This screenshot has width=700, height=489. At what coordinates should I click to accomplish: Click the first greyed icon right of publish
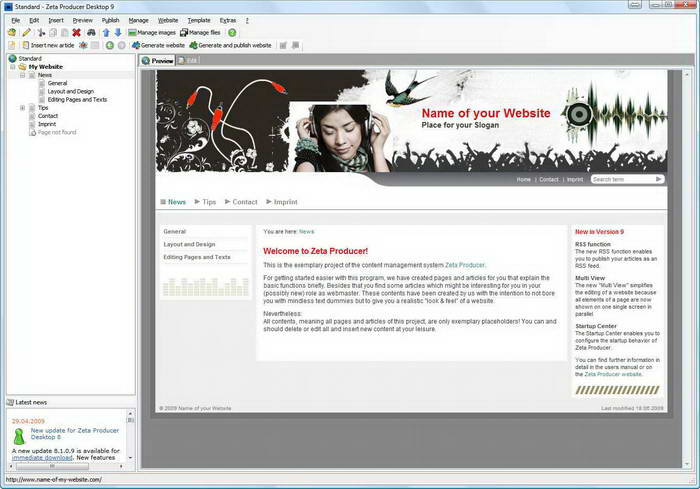click(283, 45)
